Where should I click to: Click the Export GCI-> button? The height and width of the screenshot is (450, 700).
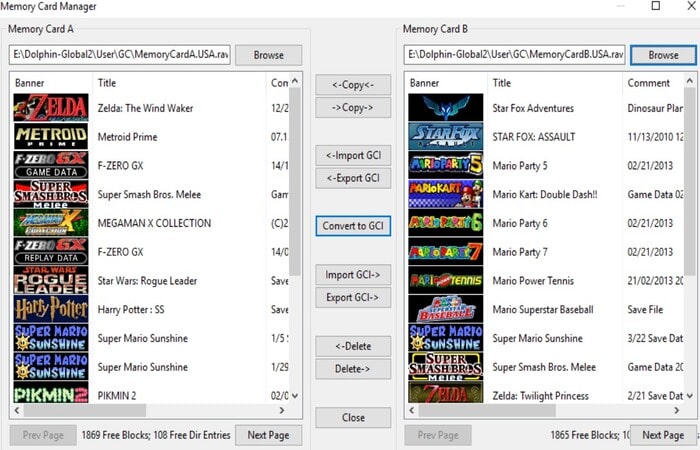(353, 297)
